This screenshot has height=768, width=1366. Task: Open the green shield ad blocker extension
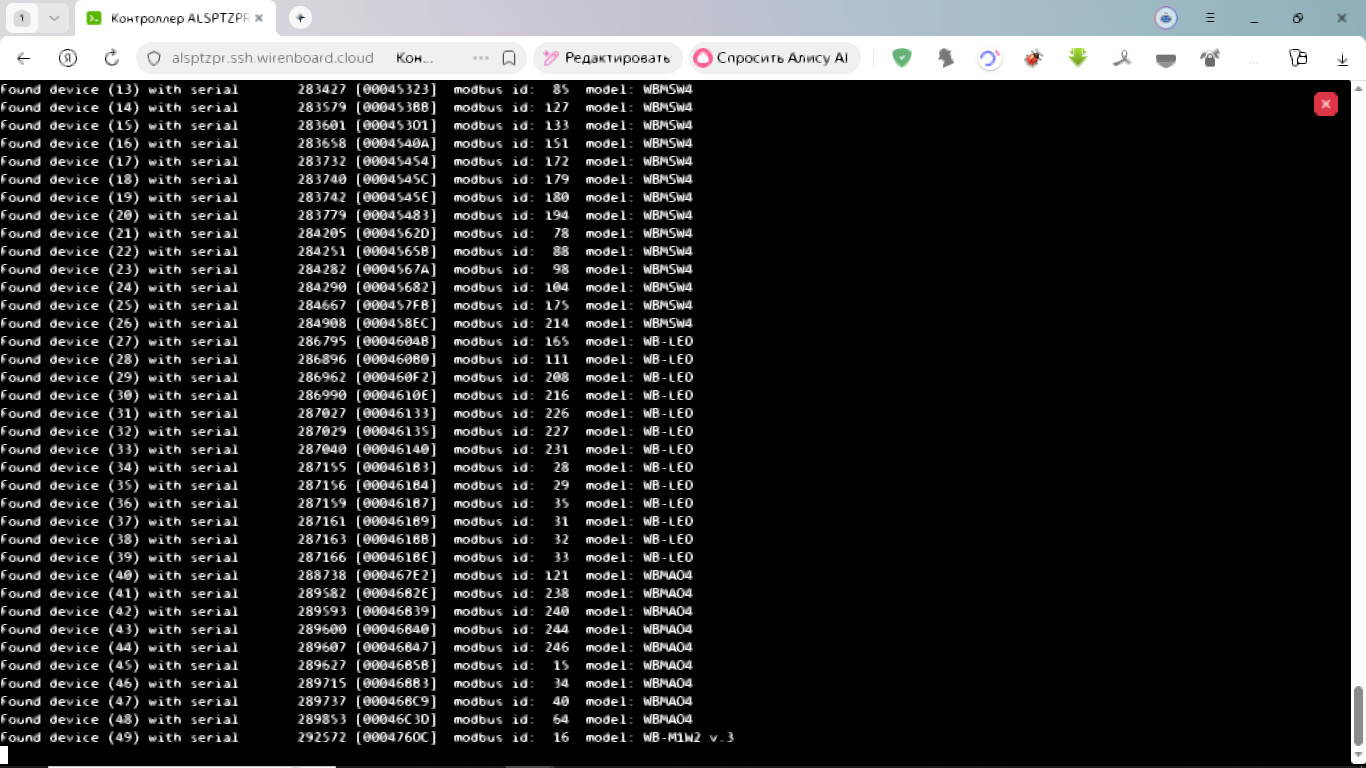pos(902,58)
